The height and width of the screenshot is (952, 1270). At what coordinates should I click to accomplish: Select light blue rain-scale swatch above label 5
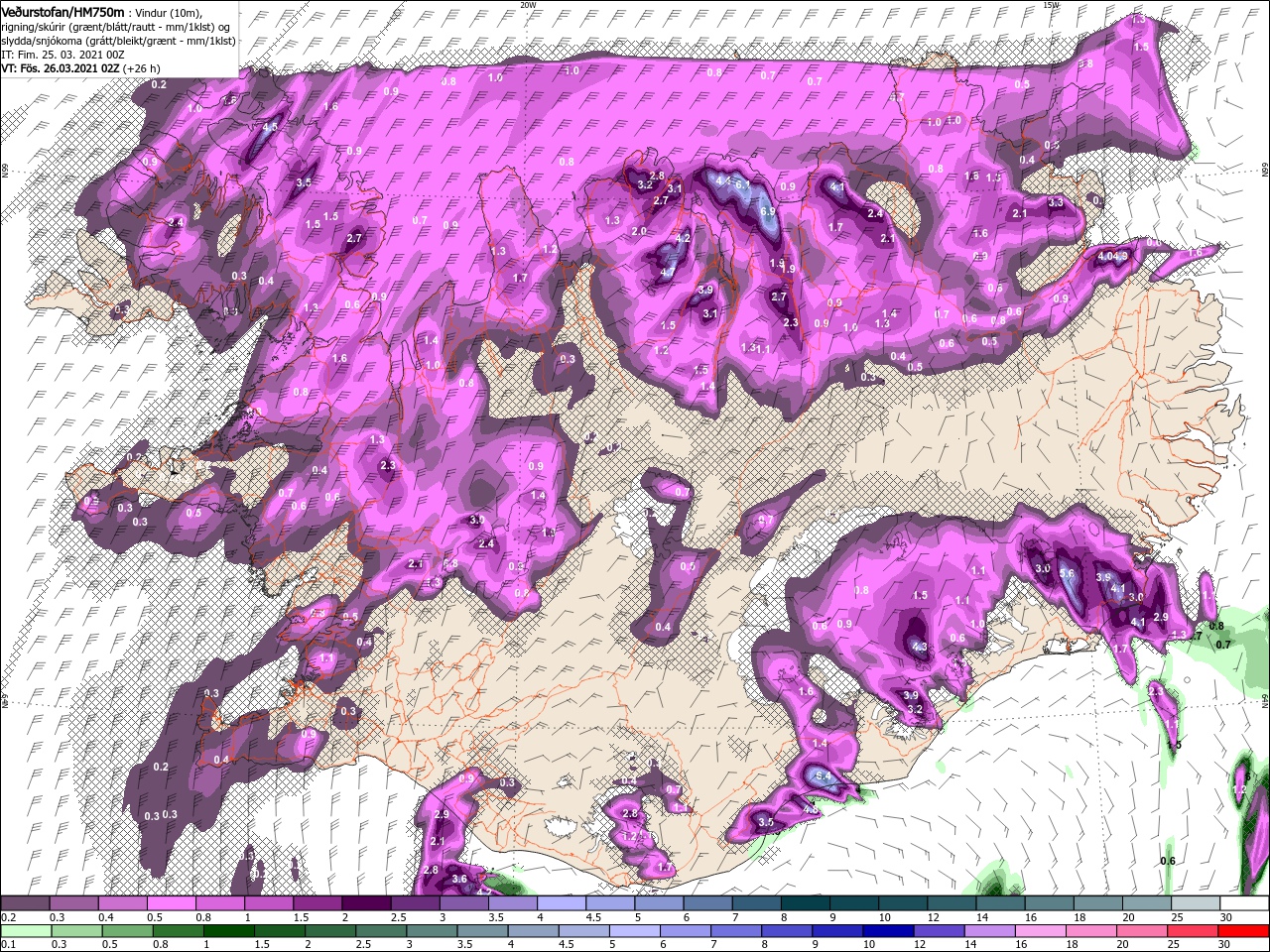click(x=636, y=930)
